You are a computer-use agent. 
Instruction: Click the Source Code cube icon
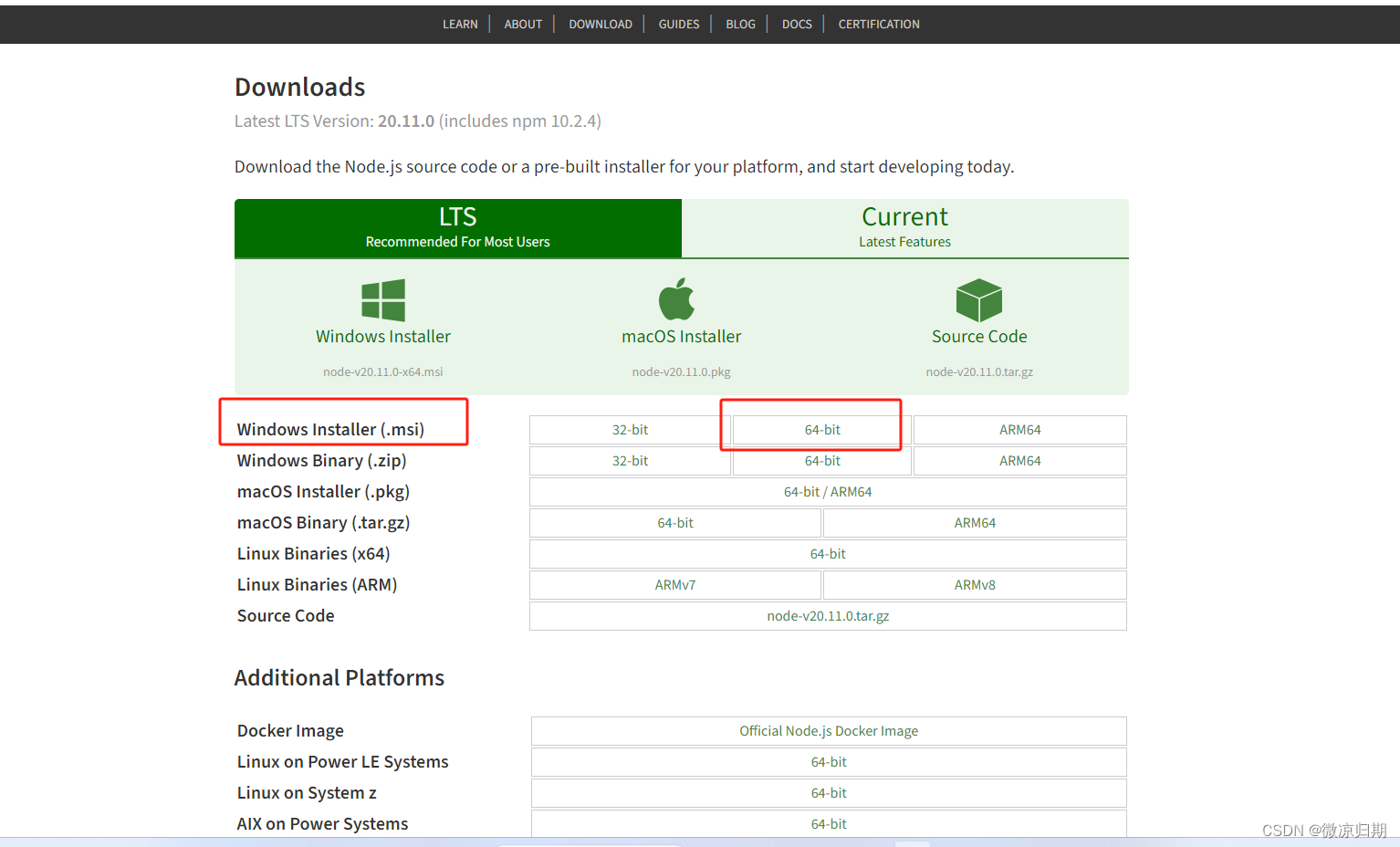point(979,300)
